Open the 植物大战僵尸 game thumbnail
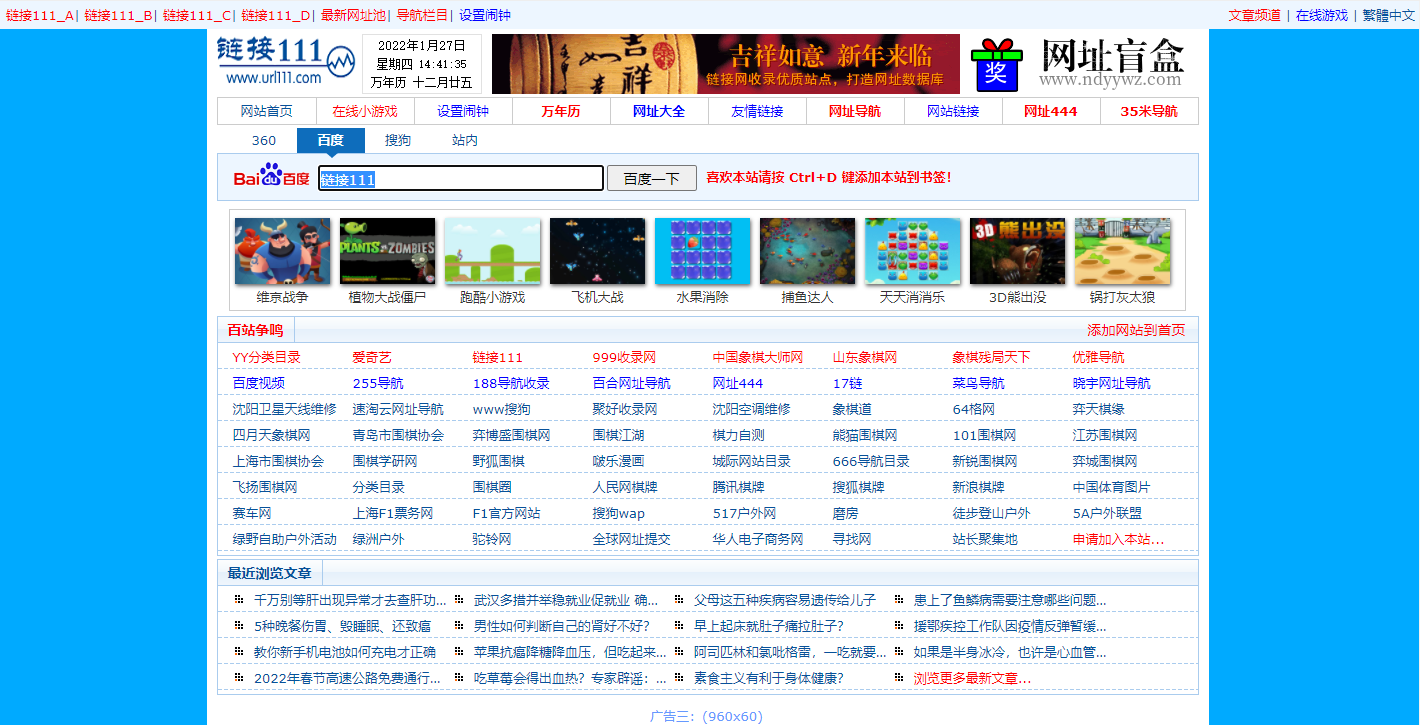This screenshot has width=1420, height=725. coord(388,251)
